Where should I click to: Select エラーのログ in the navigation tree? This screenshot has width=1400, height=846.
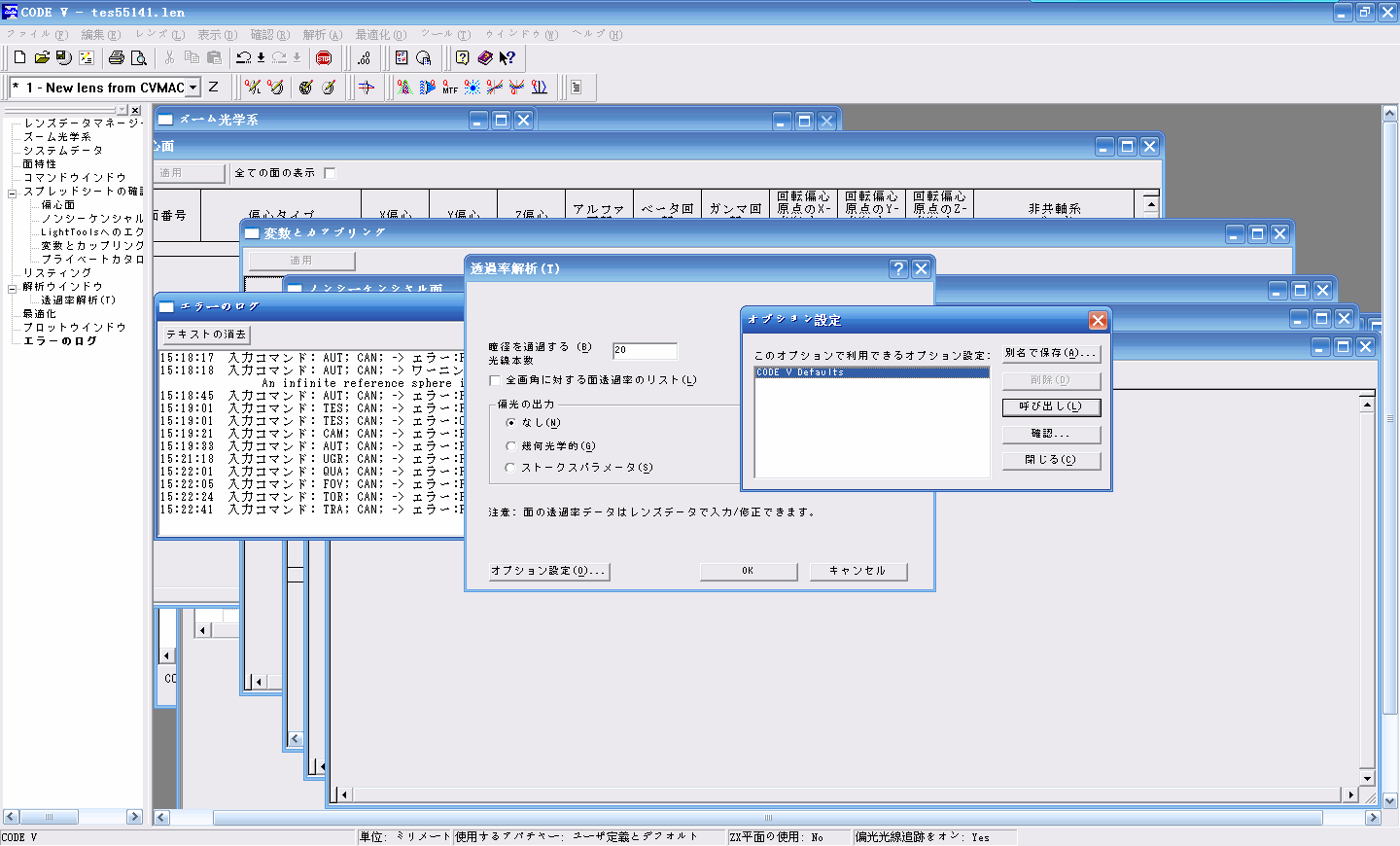click(x=60, y=341)
